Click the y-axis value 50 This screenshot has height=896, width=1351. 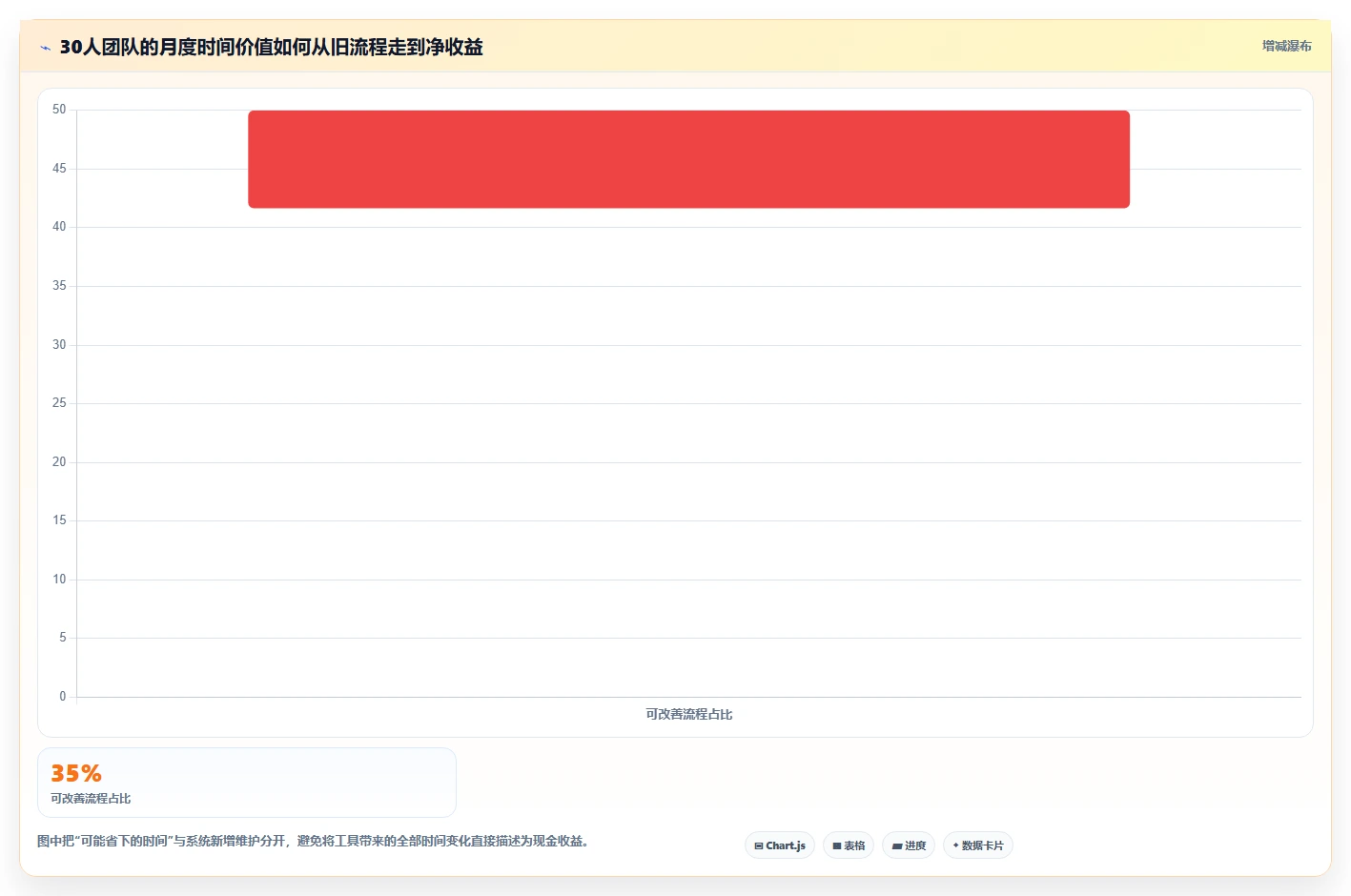pyautogui.click(x=59, y=110)
